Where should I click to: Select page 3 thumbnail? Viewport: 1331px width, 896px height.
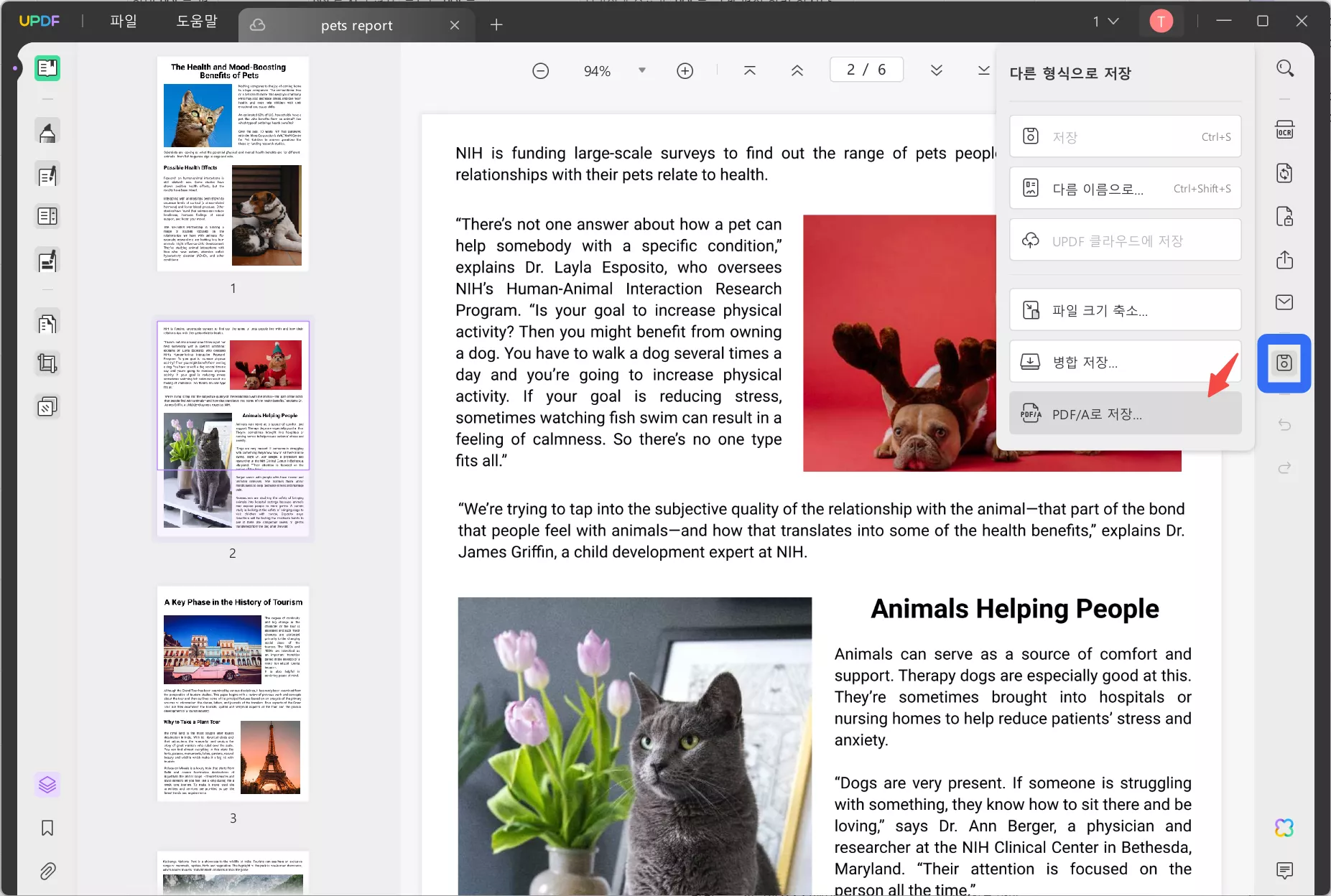pos(233,694)
